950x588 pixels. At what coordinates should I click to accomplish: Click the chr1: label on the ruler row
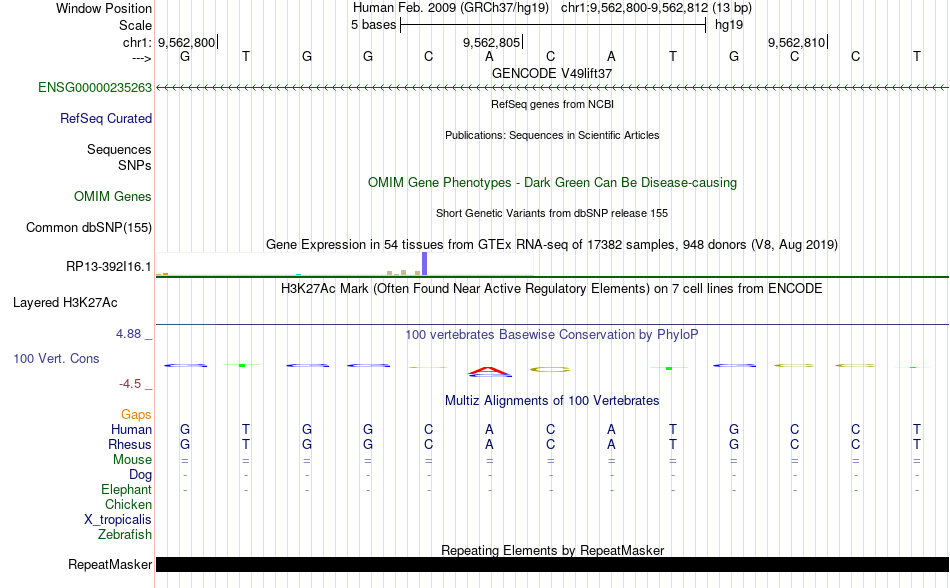click(x=137, y=42)
